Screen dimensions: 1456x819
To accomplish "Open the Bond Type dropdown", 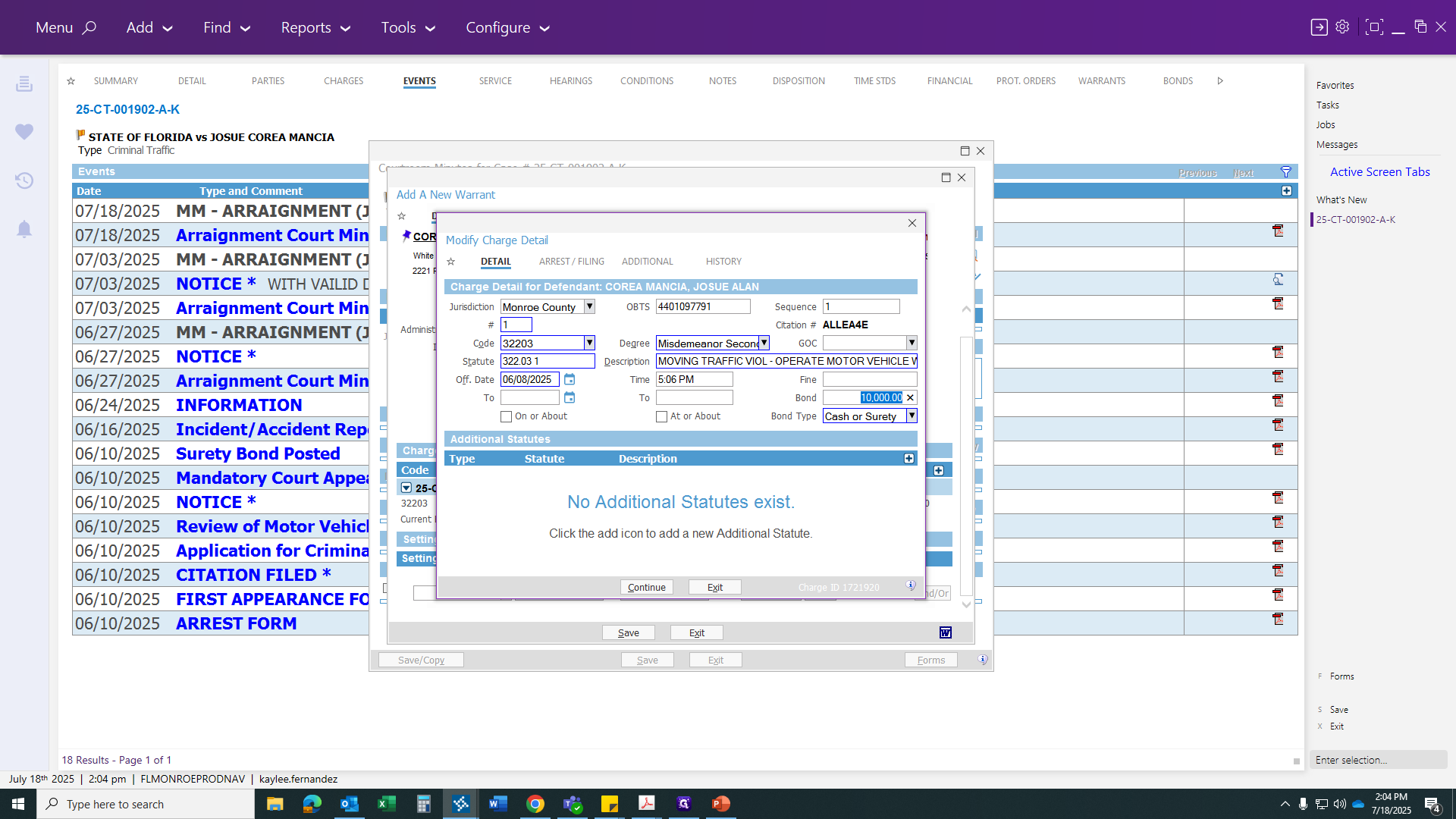I will coord(912,416).
